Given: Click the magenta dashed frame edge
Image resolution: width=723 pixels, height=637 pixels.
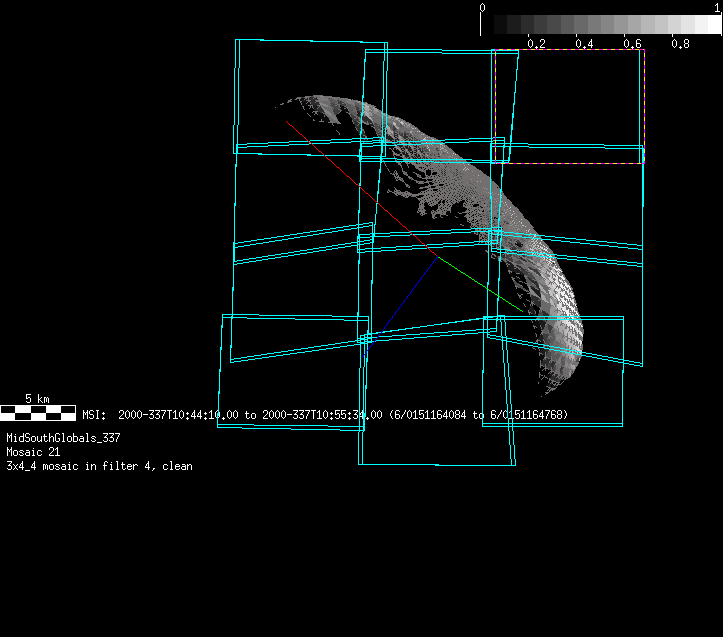Looking at the screenshot, I should tap(644, 100).
